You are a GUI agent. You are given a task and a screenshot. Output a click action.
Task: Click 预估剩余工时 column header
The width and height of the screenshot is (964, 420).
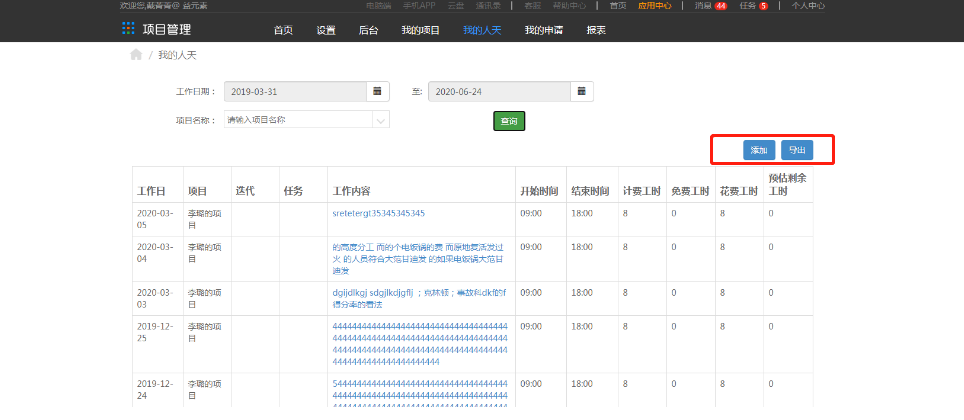coord(787,184)
